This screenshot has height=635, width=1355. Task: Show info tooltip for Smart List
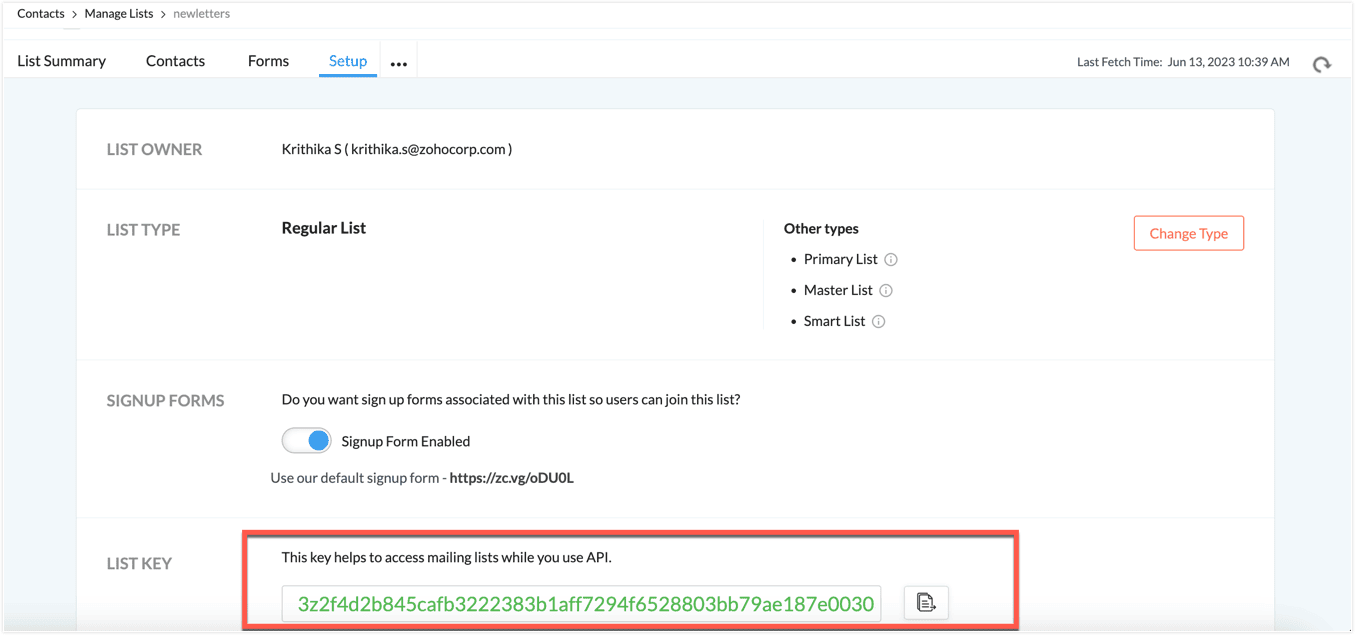pyautogui.click(x=877, y=321)
